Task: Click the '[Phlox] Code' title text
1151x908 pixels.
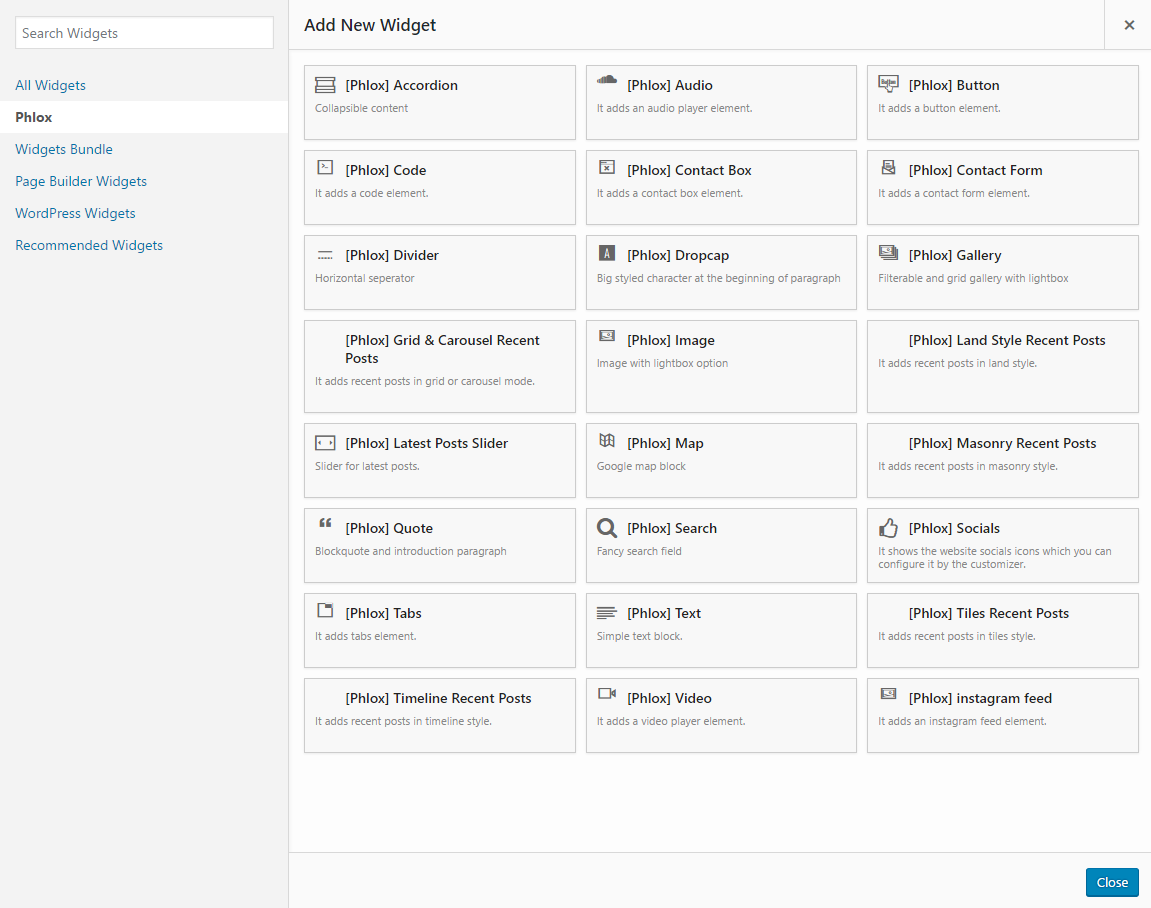Action: (386, 170)
